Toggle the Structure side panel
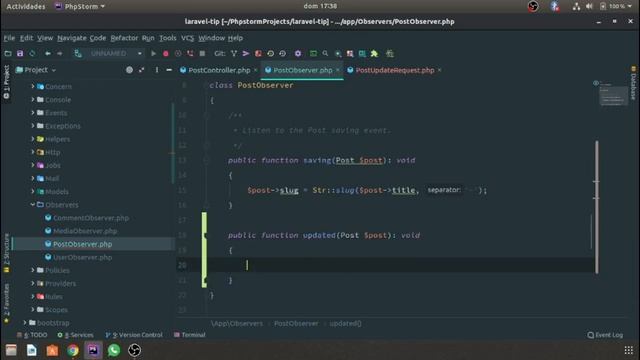 [6, 253]
